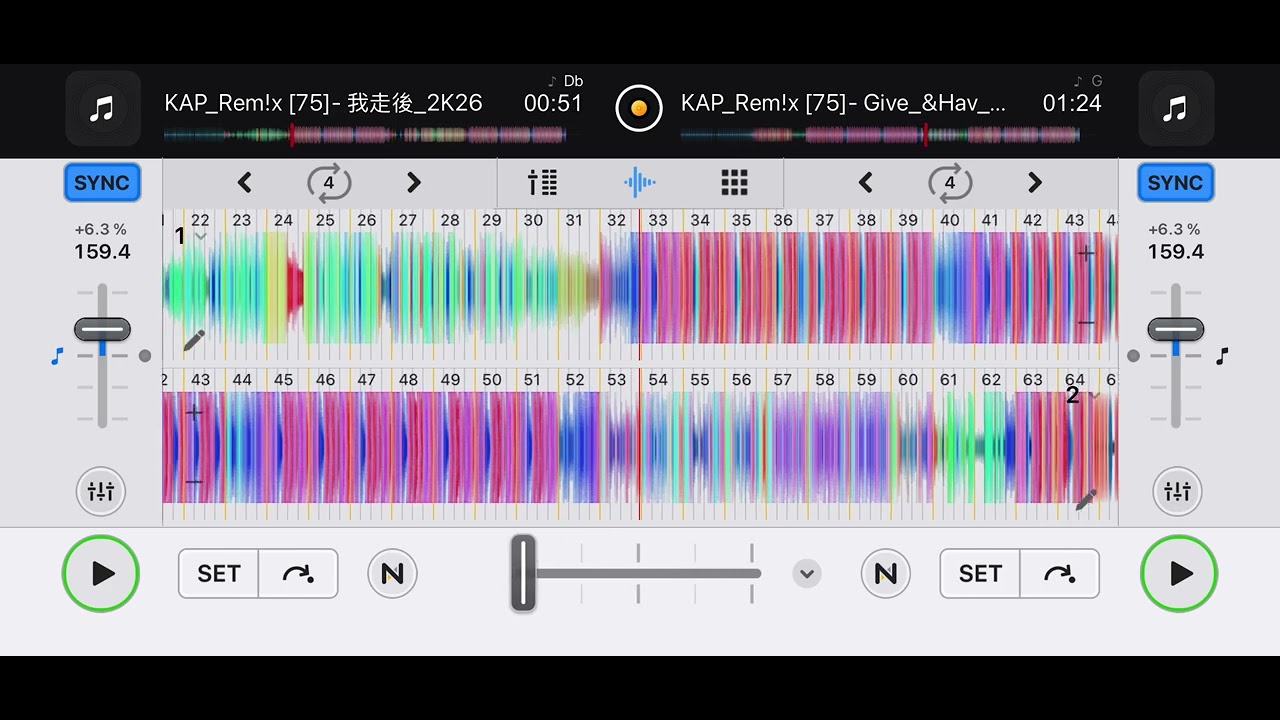Toggle key lock note on left deck
This screenshot has height=720, width=1280.
point(57,356)
